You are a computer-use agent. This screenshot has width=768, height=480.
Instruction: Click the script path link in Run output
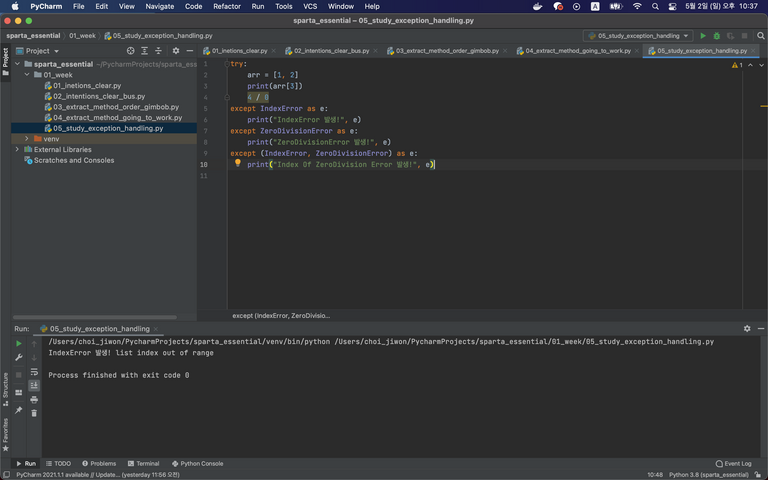524,342
